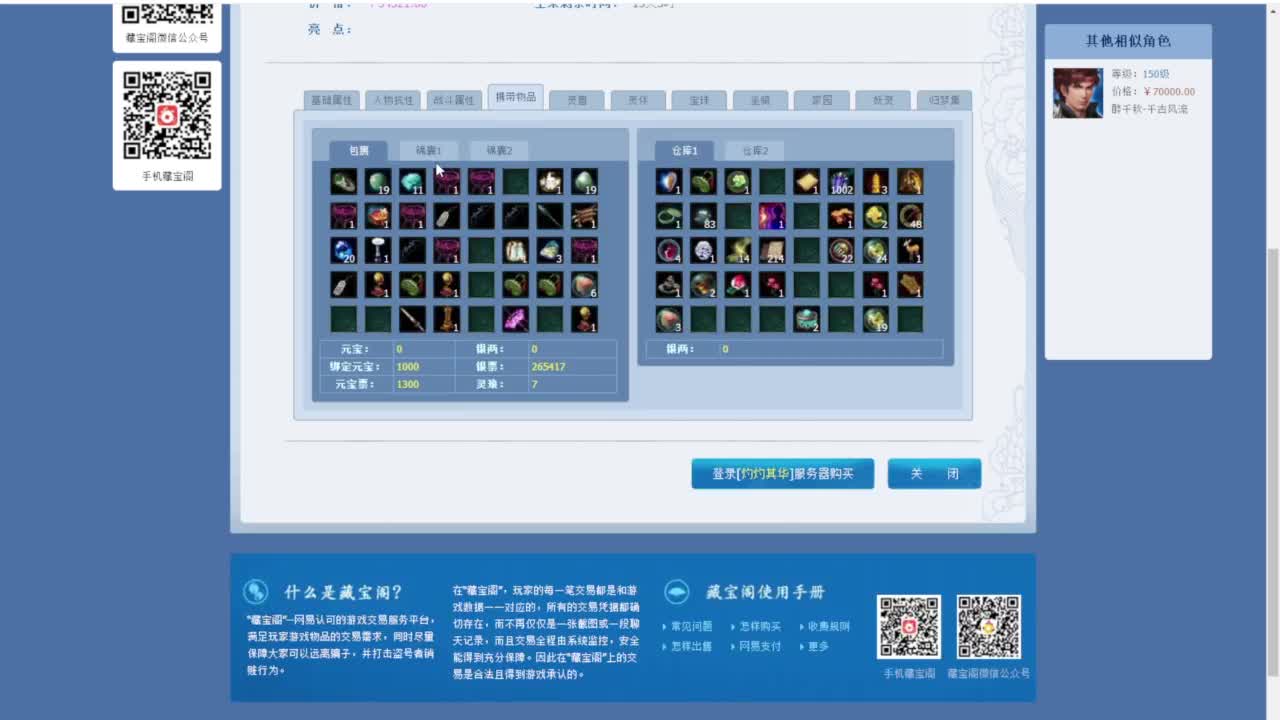
Task: Select the blue gem with count 20 in bag
Action: click(344, 250)
